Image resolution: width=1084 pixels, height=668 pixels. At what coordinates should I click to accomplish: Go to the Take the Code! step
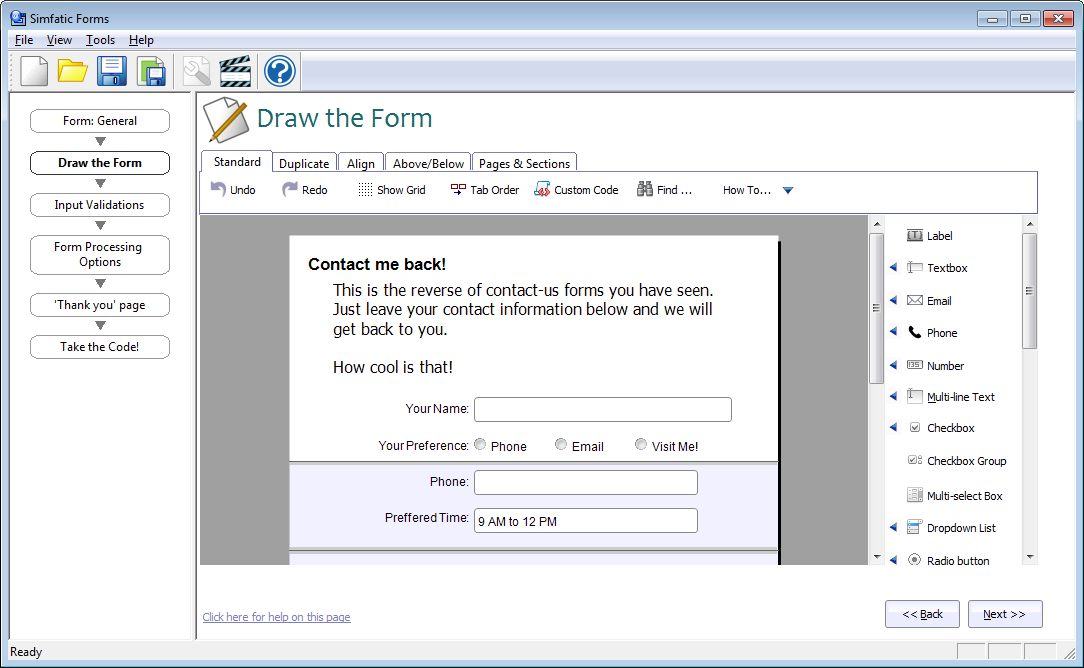(100, 346)
